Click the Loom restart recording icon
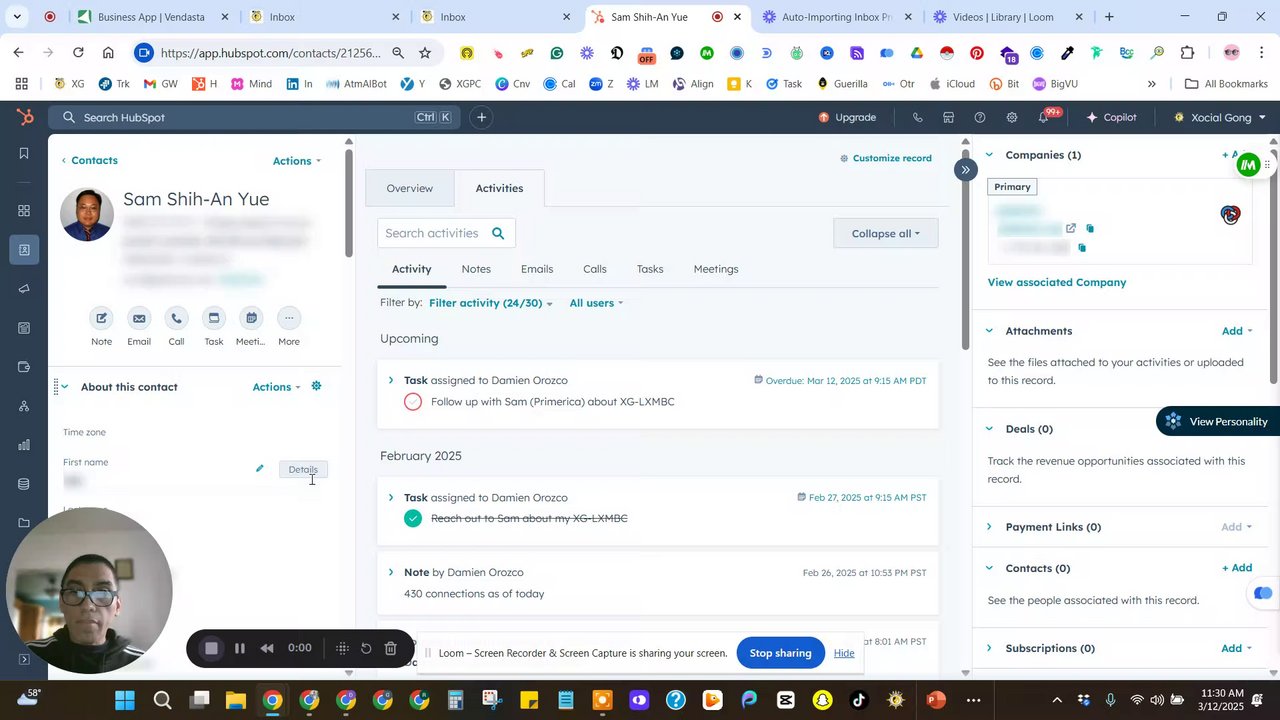This screenshot has height=720, width=1280. (366, 648)
